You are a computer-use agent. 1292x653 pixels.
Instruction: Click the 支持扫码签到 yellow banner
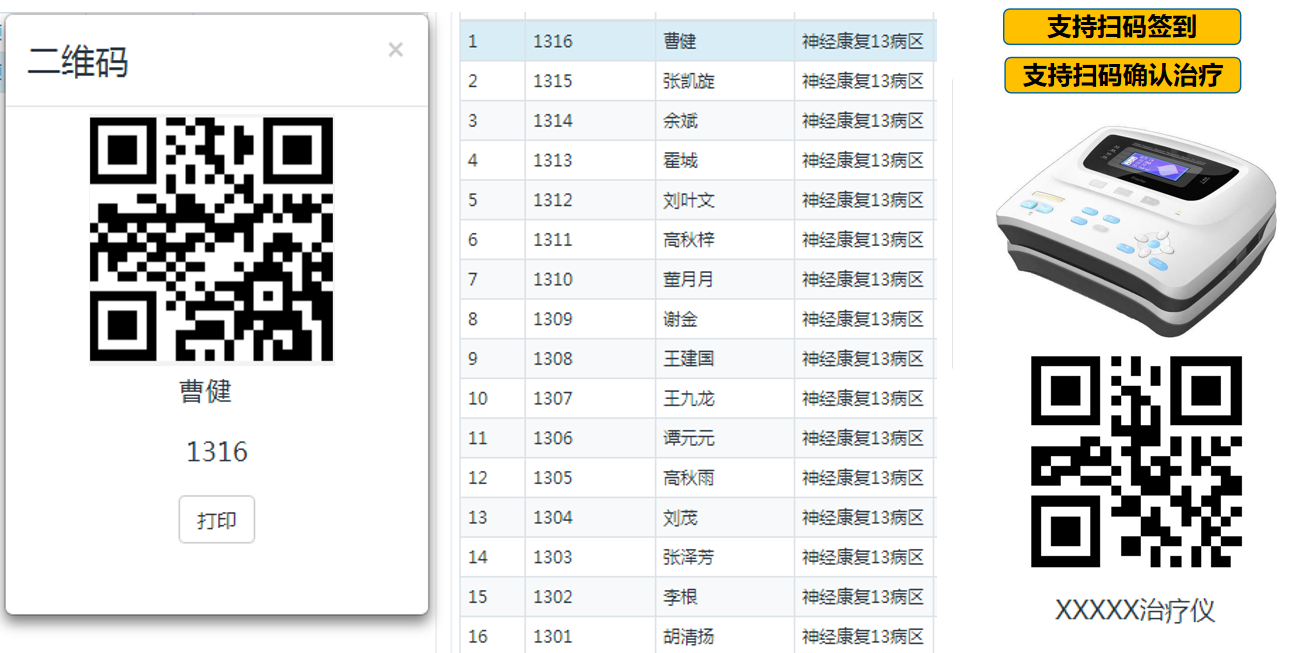coord(1122,27)
